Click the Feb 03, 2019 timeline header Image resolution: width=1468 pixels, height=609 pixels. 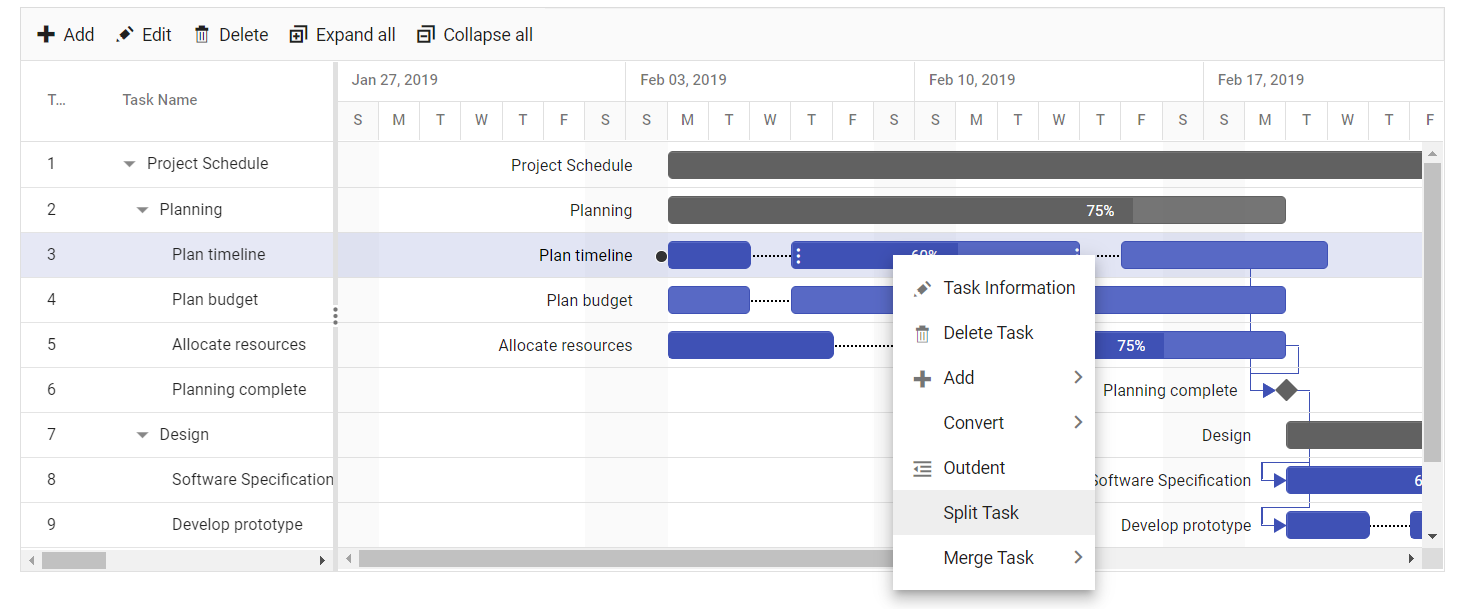[770, 80]
